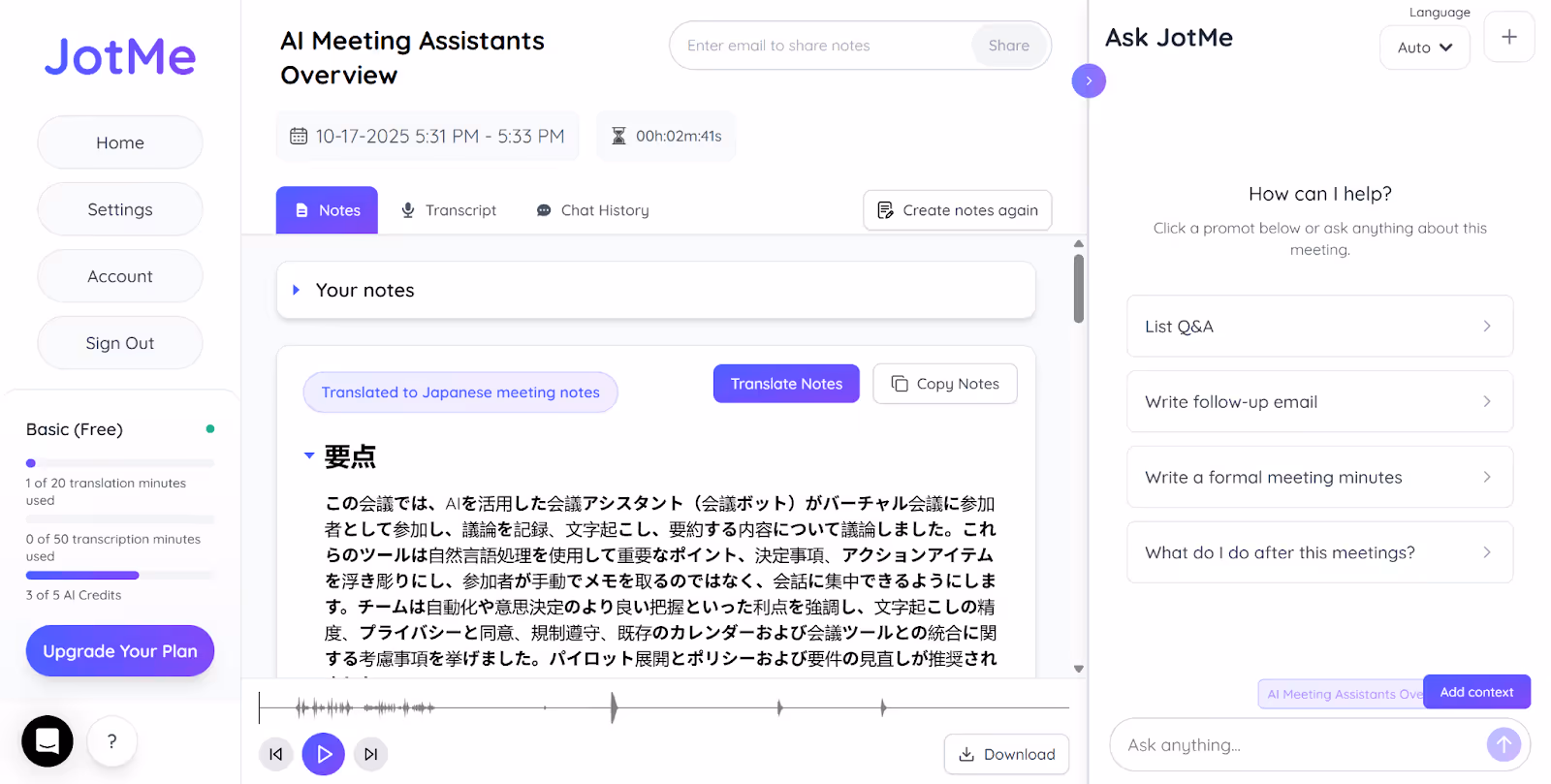Viewport: 1551px width, 784px height.
Task: Click Translated to Japanese meeting notes badge
Action: point(460,392)
